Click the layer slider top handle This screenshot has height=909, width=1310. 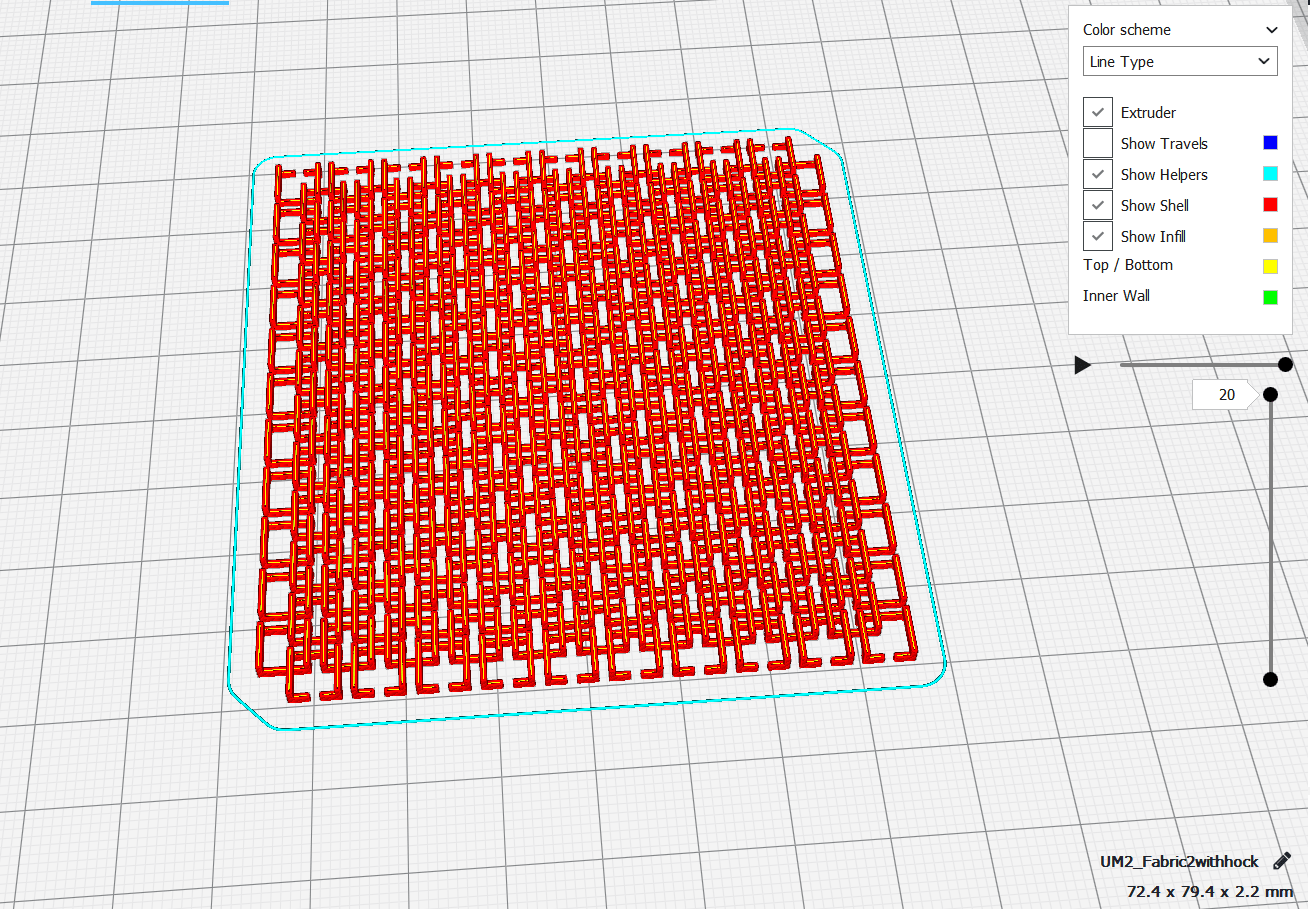[x=1270, y=394]
